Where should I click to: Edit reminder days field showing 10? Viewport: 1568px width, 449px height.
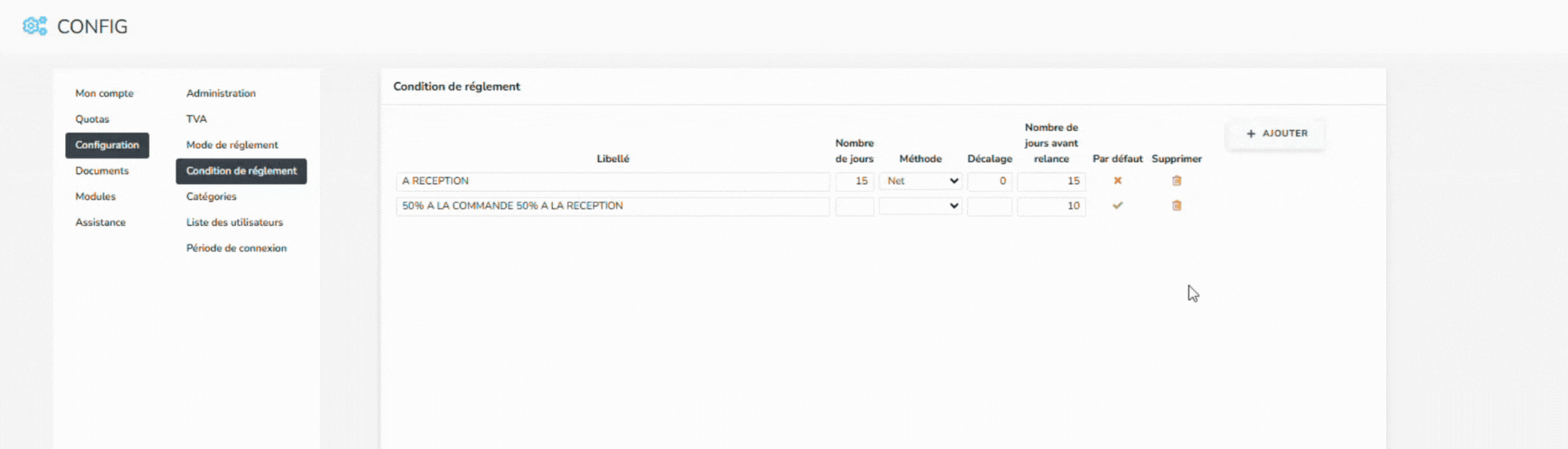point(1051,206)
